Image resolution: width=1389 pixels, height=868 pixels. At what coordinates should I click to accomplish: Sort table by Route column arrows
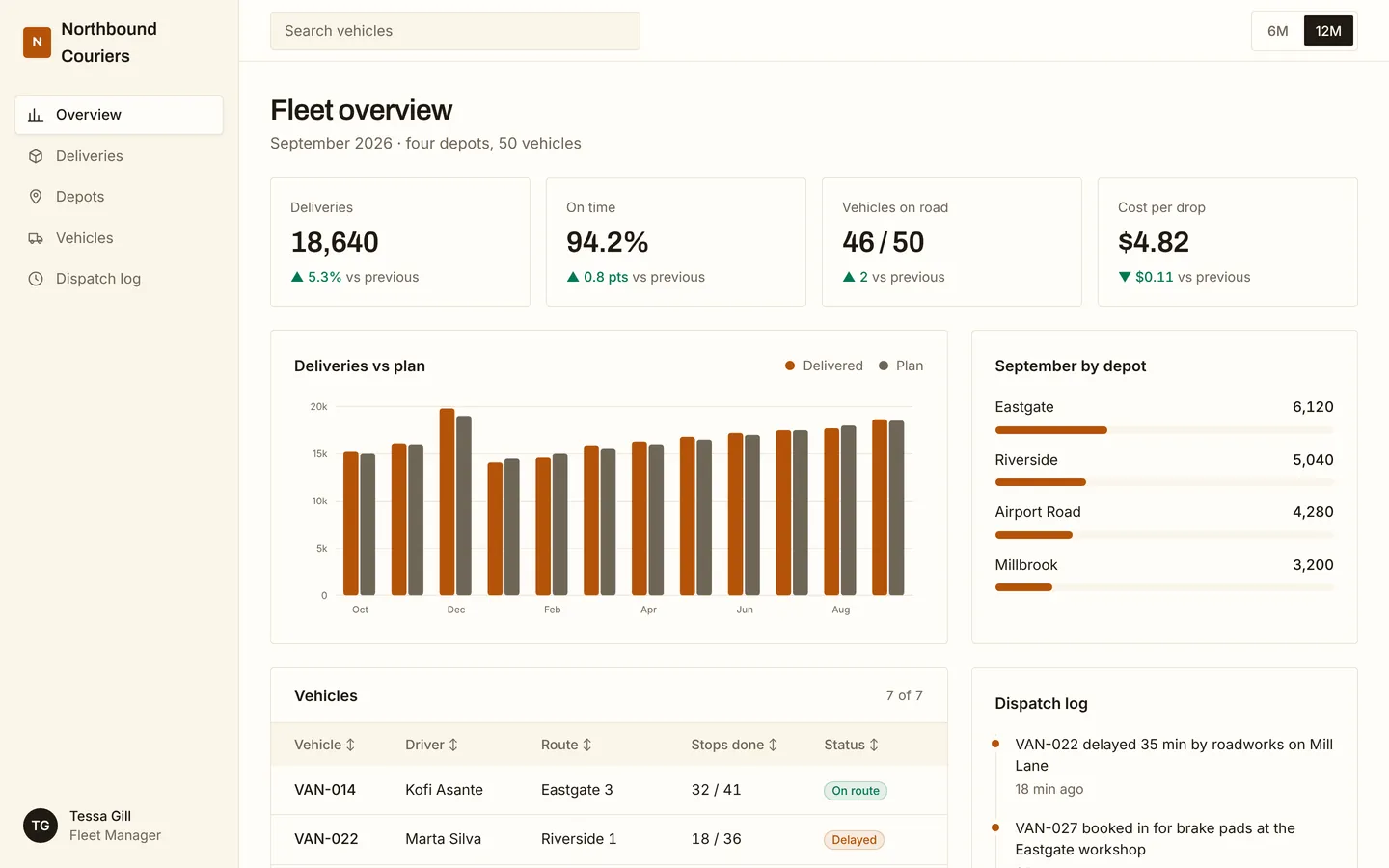click(x=586, y=745)
